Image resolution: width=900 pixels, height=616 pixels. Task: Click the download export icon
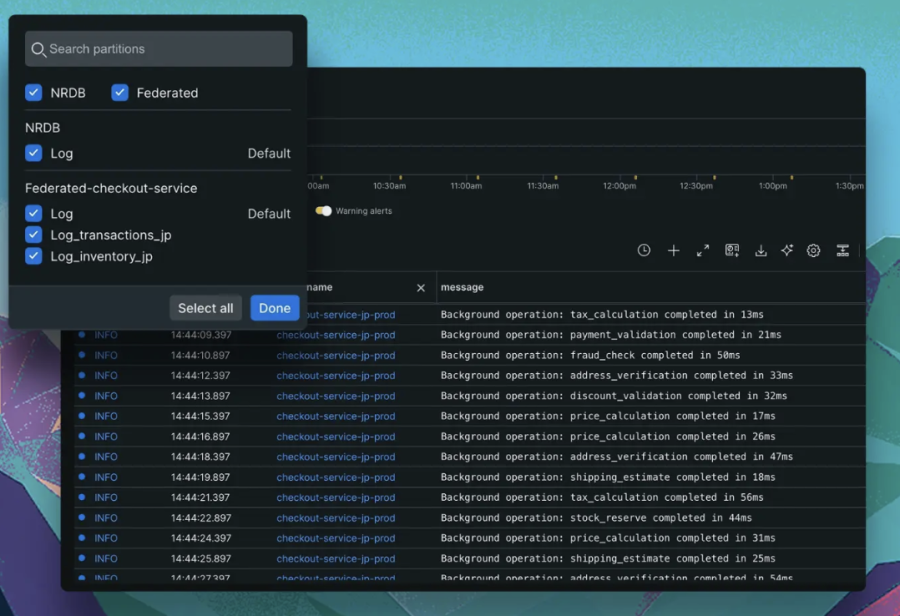point(761,250)
